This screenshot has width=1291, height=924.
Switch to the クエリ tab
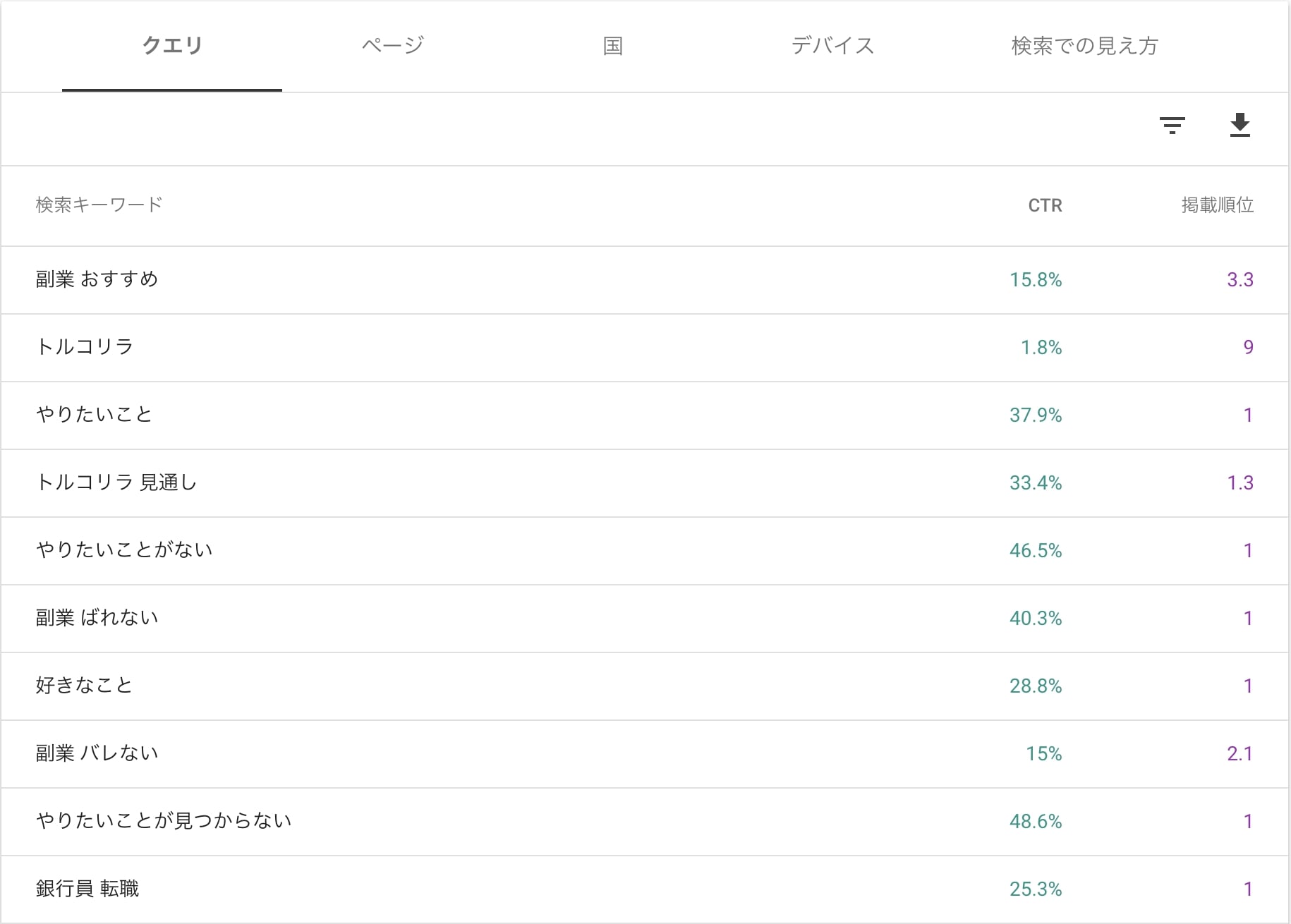tap(172, 46)
